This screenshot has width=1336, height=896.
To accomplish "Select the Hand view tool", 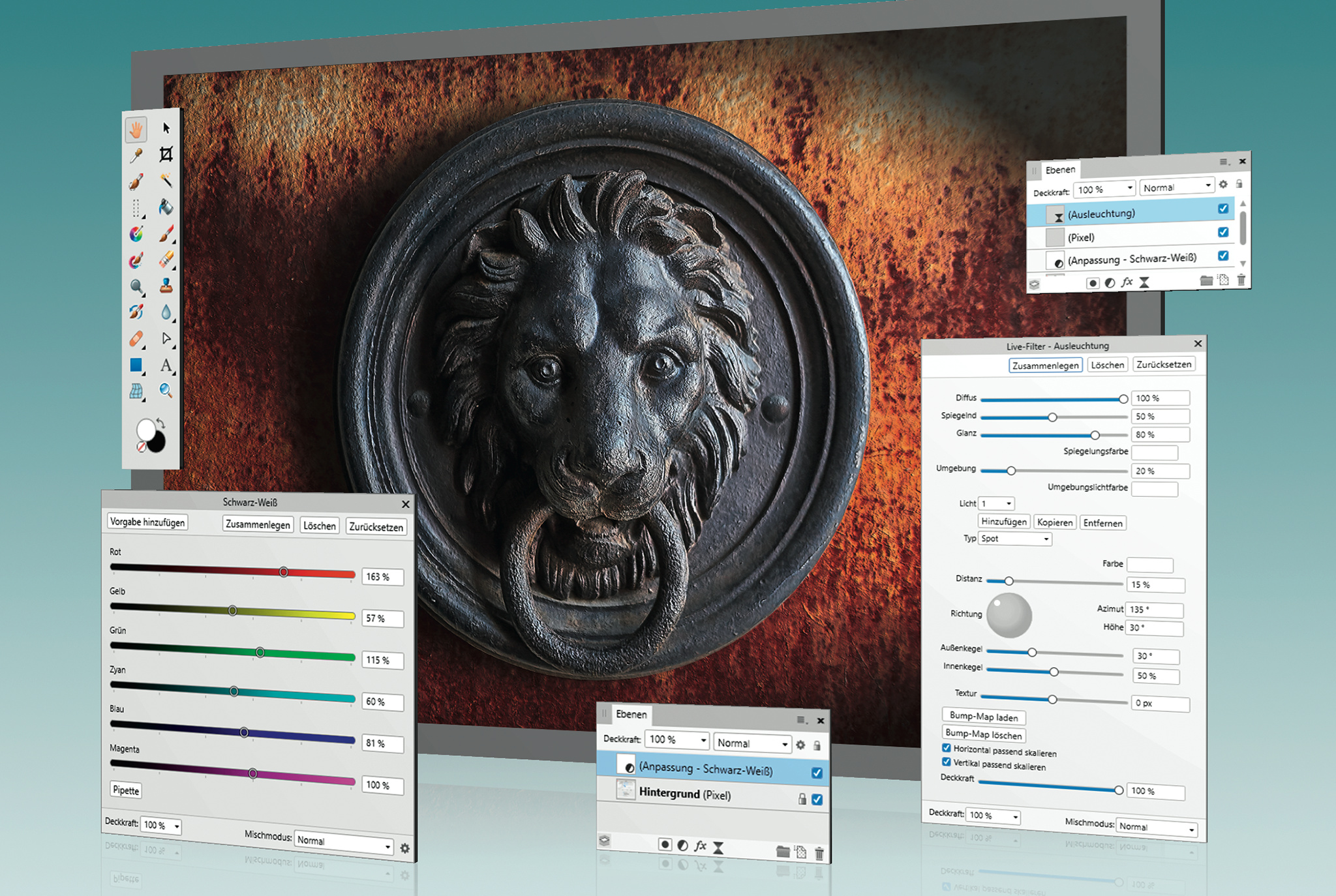I will (136, 129).
